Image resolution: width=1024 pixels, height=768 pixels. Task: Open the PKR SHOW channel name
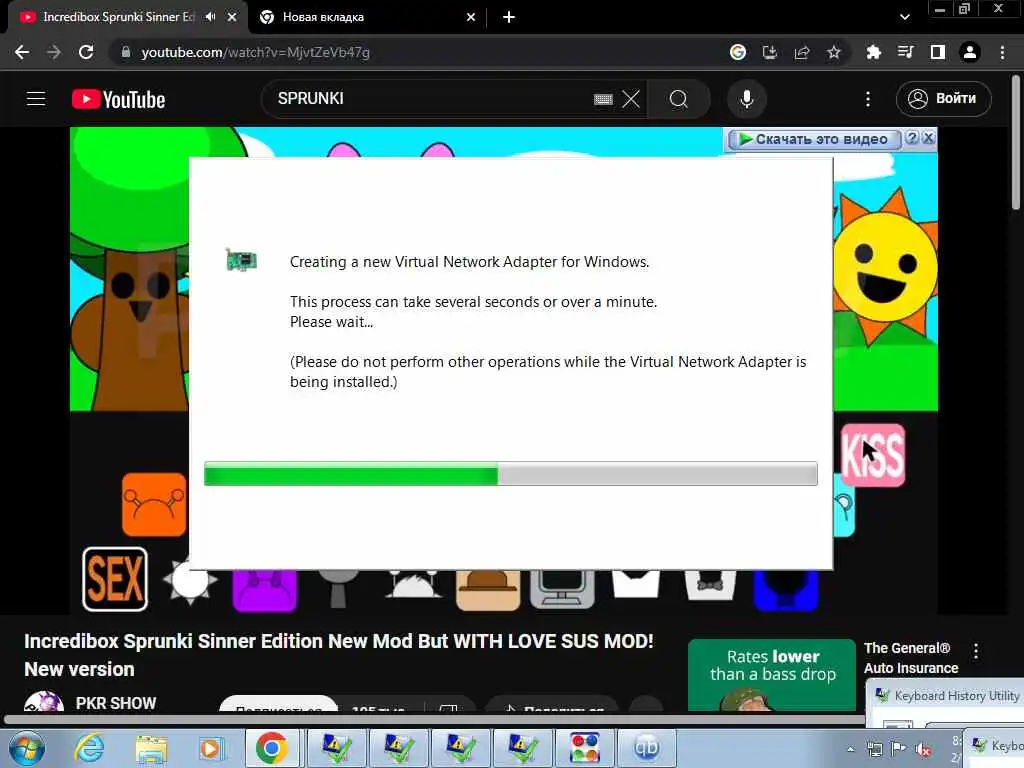point(116,703)
